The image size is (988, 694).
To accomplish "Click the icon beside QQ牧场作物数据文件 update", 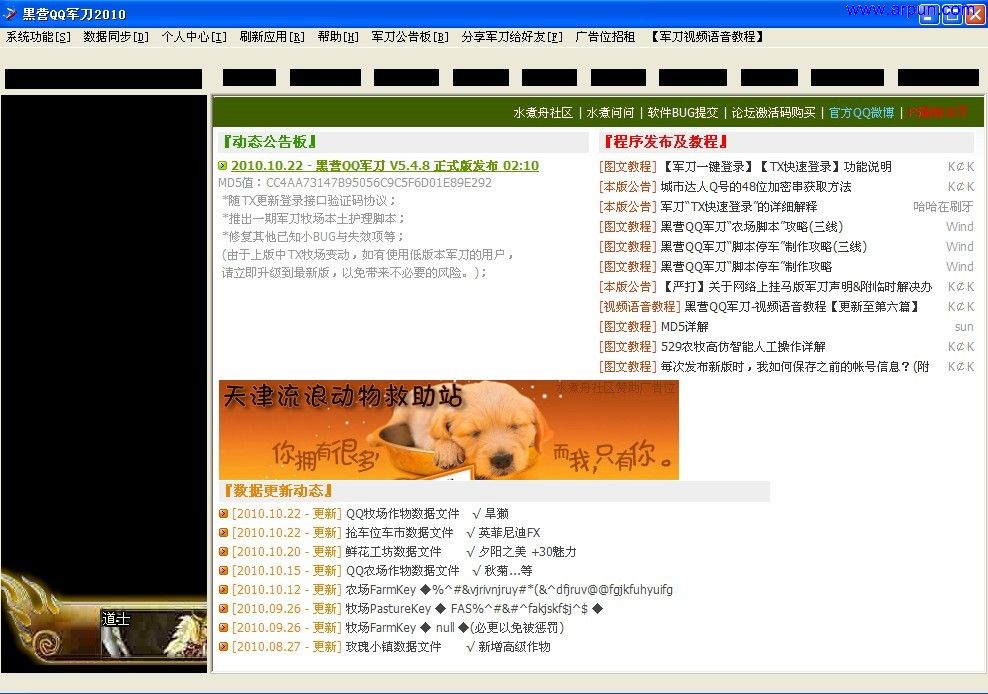I will point(223,514).
